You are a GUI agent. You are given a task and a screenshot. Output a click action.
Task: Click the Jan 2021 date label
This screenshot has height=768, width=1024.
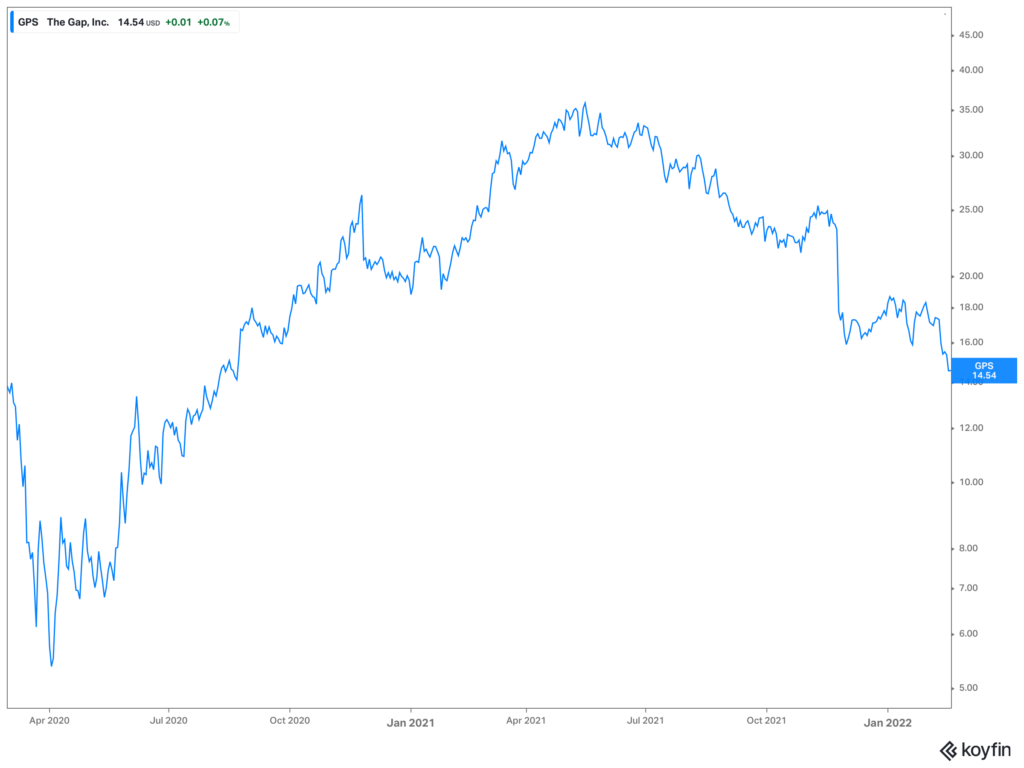point(410,722)
